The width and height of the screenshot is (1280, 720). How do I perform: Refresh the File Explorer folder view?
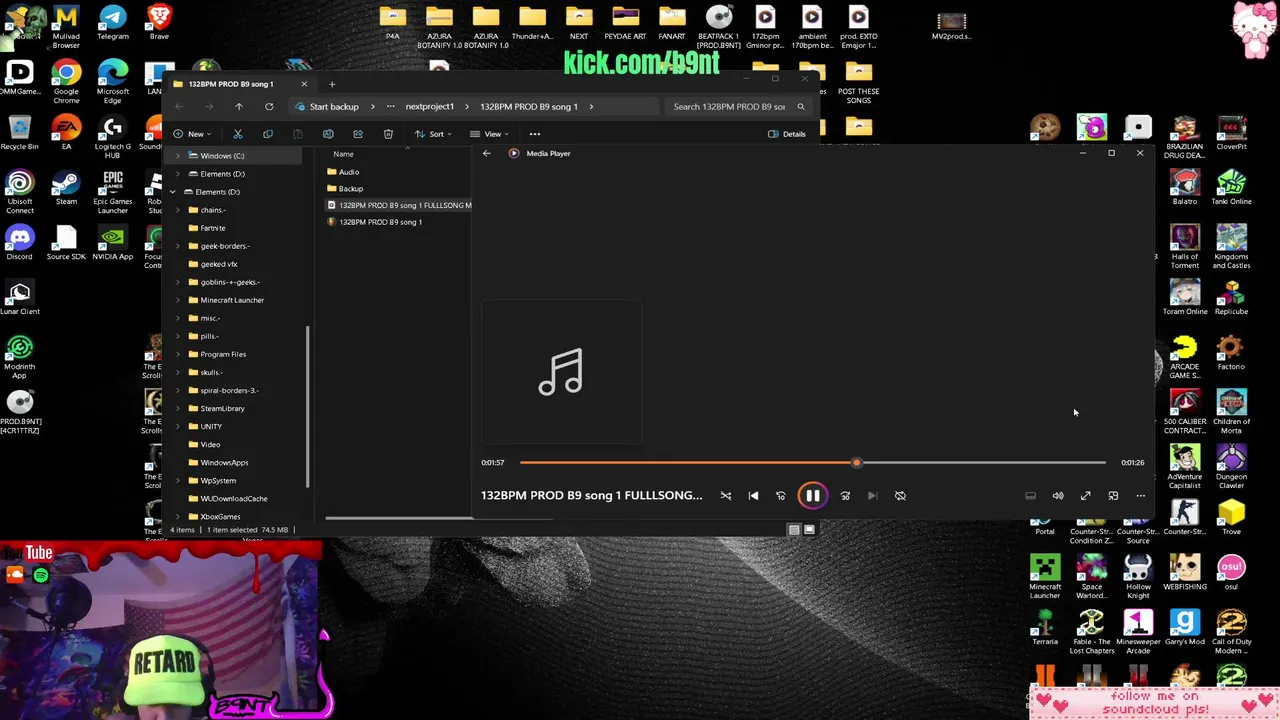pos(269,106)
